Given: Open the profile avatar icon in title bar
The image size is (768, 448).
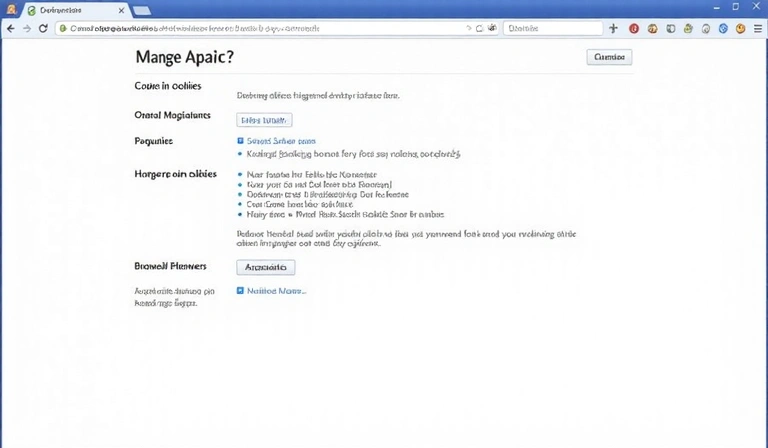Looking at the screenshot, I should [11, 9].
